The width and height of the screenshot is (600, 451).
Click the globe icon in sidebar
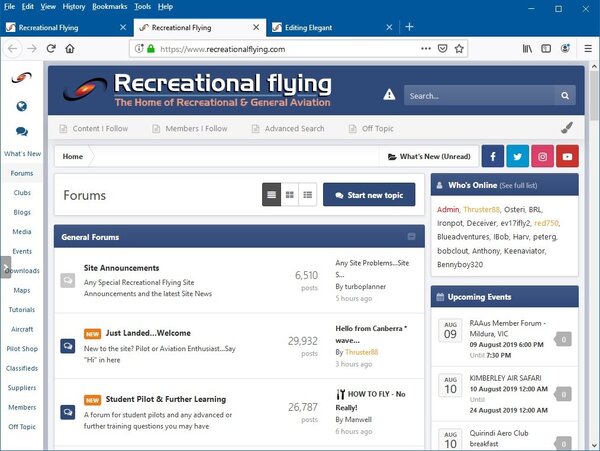pyautogui.click(x=21, y=107)
